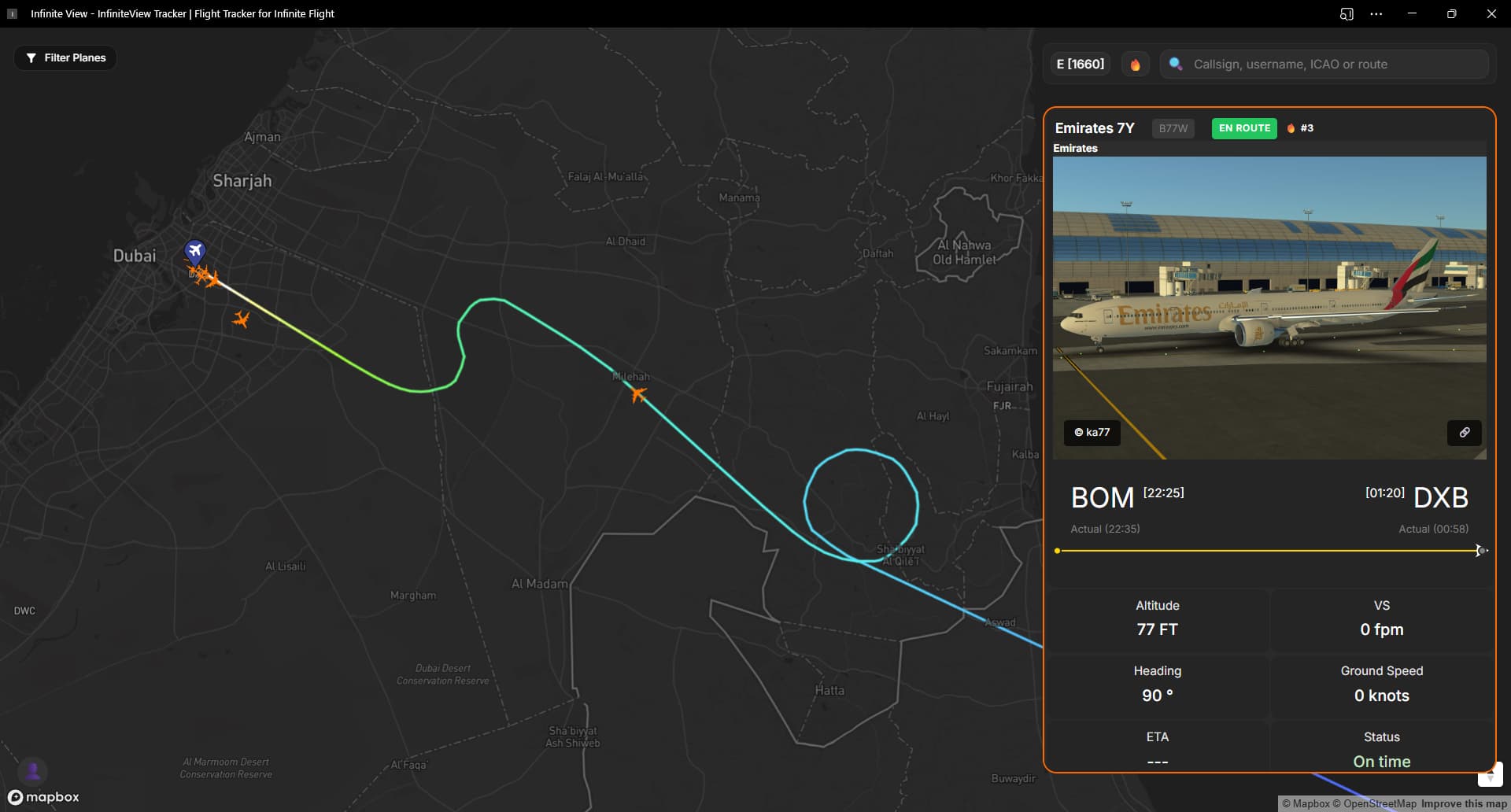This screenshot has width=1511, height=812.
Task: Select the plane icon near Mleiha
Action: click(639, 394)
